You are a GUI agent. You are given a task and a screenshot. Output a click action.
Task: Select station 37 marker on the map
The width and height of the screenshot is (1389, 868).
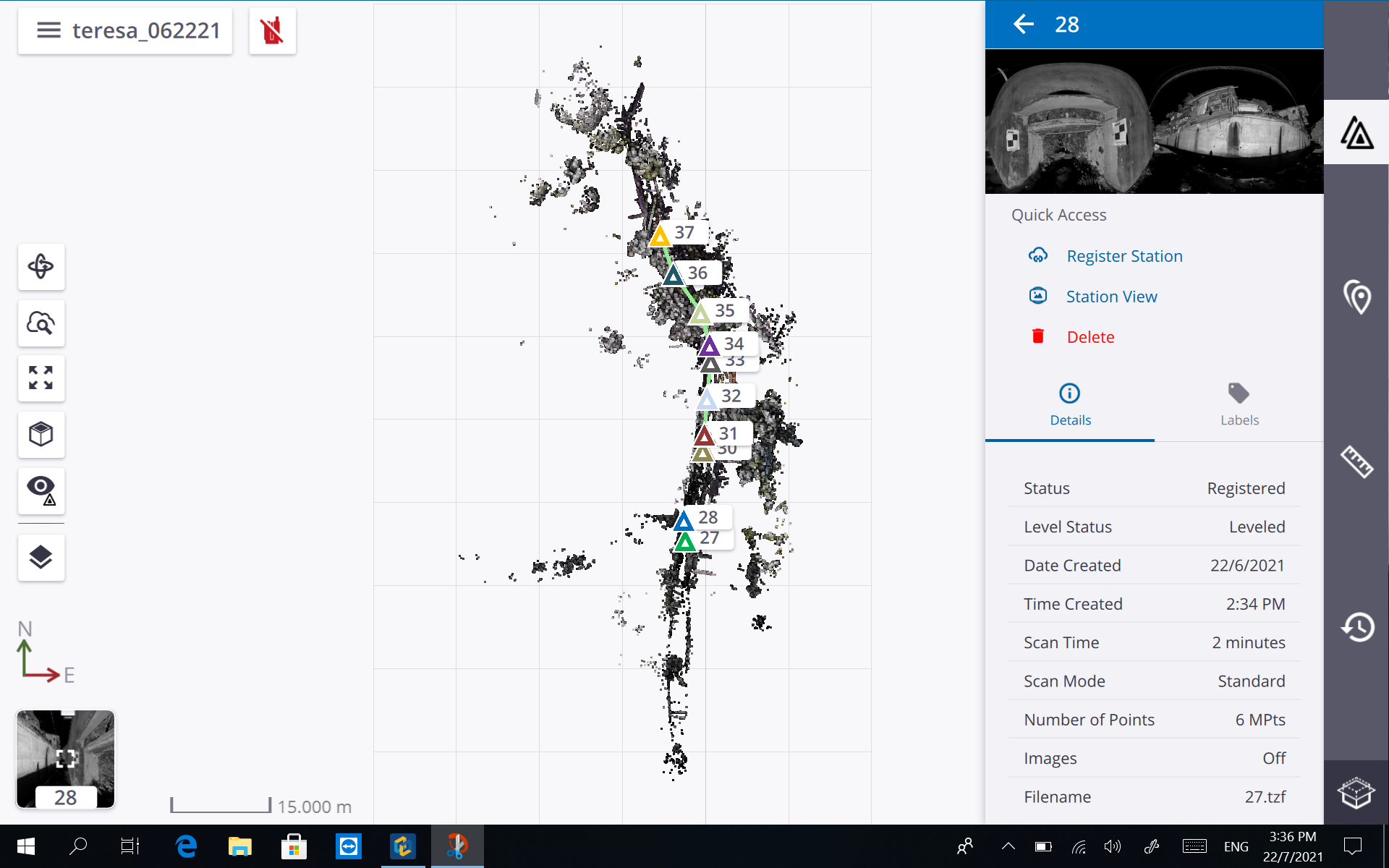pyautogui.click(x=660, y=237)
